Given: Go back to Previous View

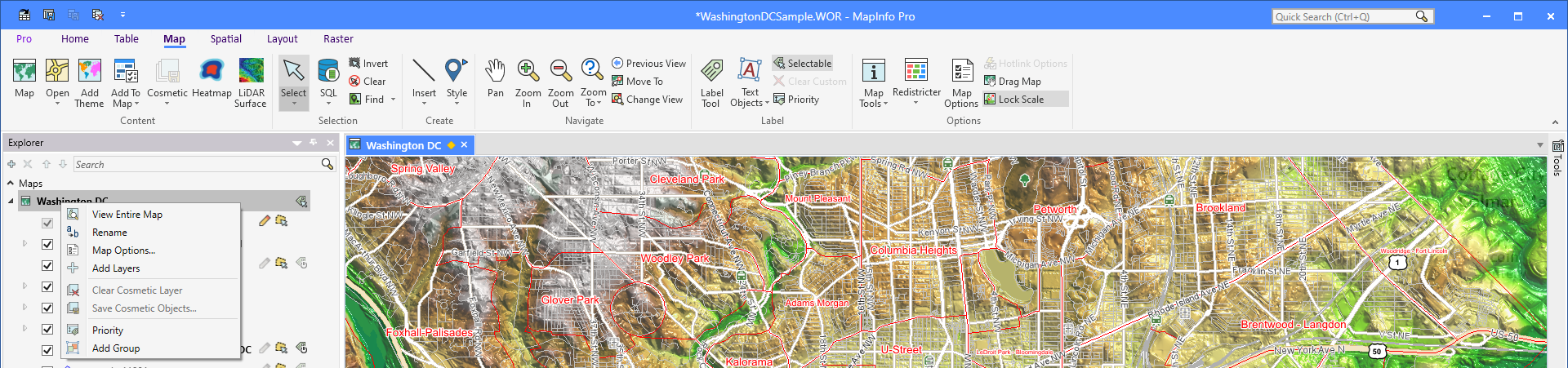Looking at the screenshot, I should pos(648,64).
